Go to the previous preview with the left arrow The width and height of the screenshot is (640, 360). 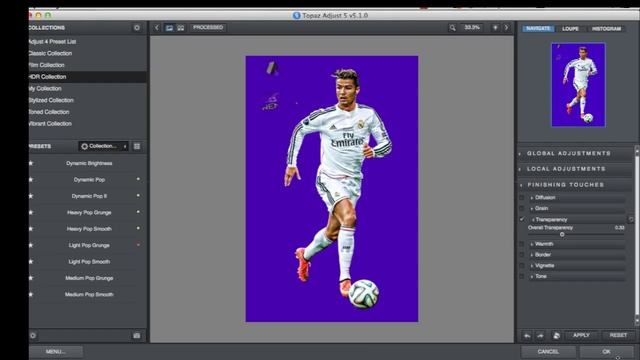[157, 27]
